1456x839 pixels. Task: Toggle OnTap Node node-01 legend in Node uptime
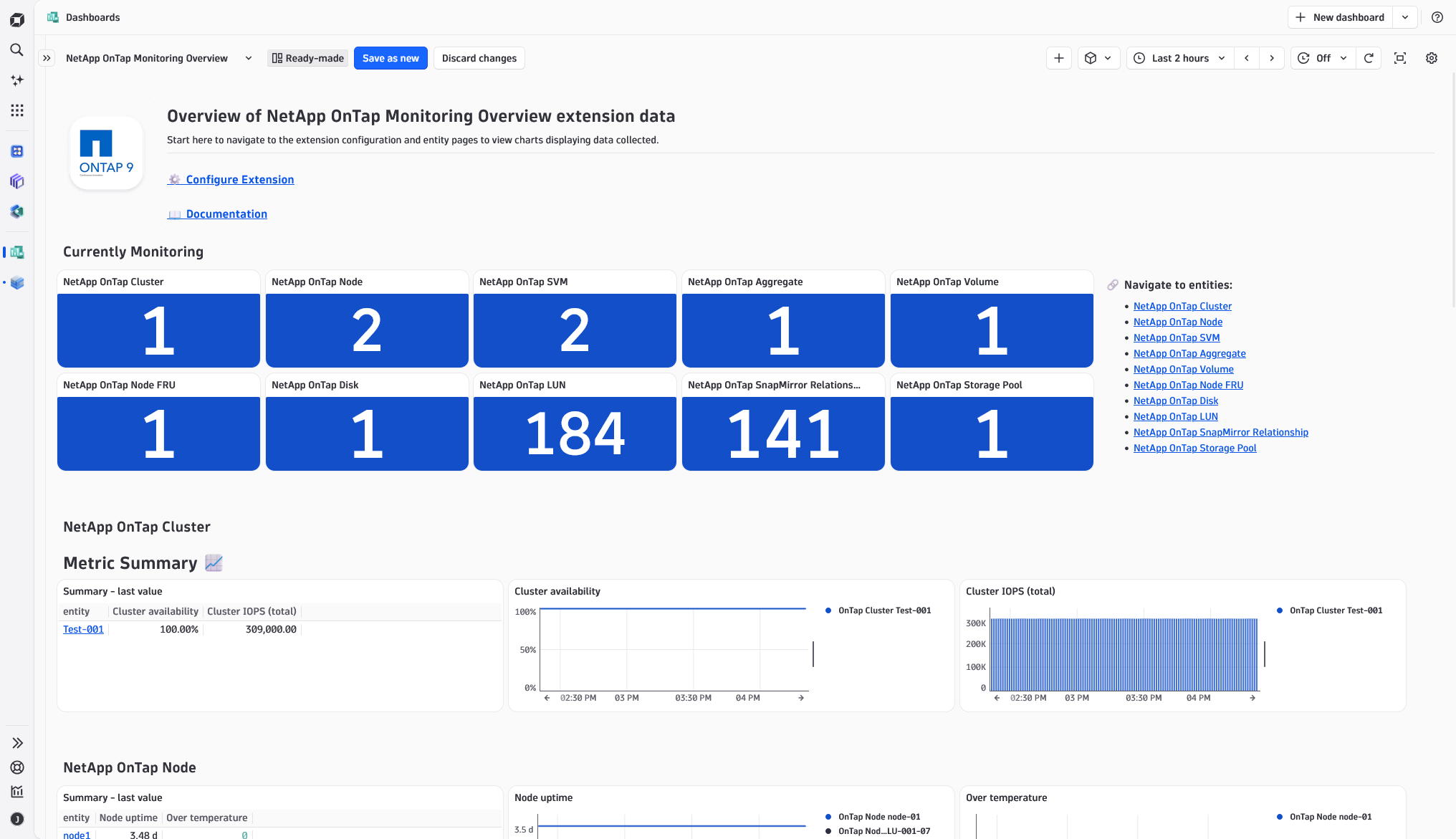[x=873, y=817]
